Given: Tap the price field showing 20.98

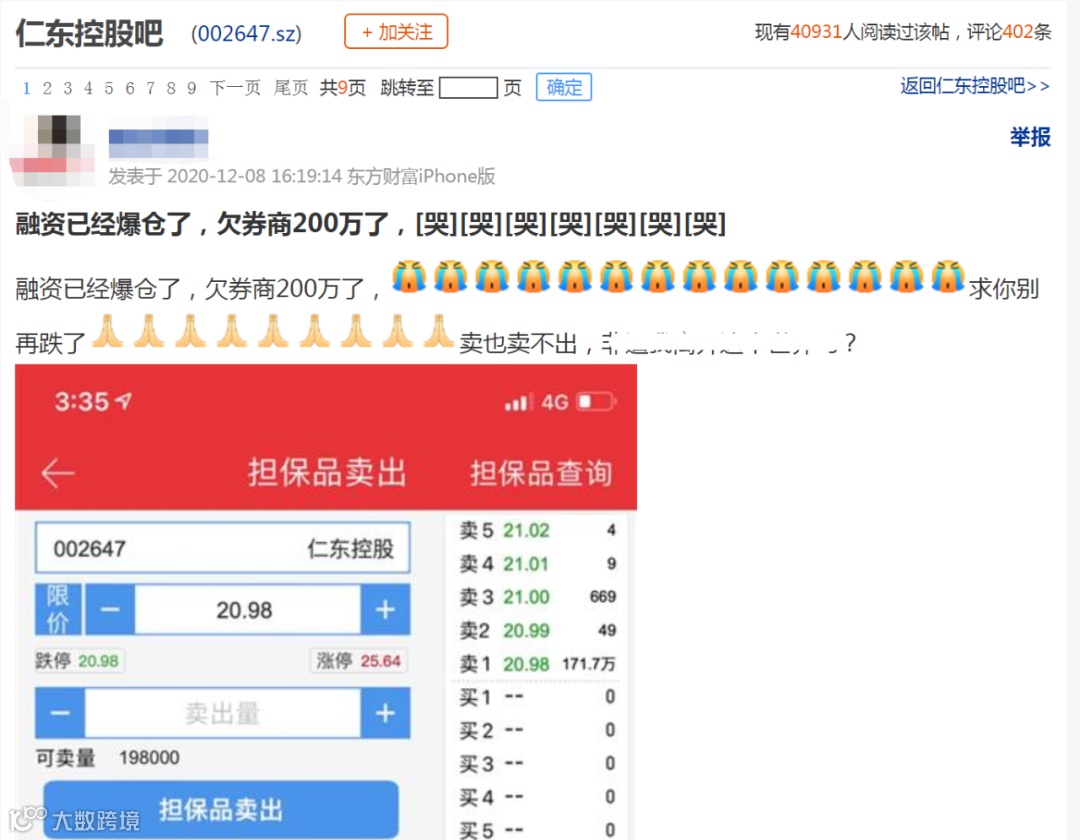Looking at the screenshot, I should tap(247, 609).
